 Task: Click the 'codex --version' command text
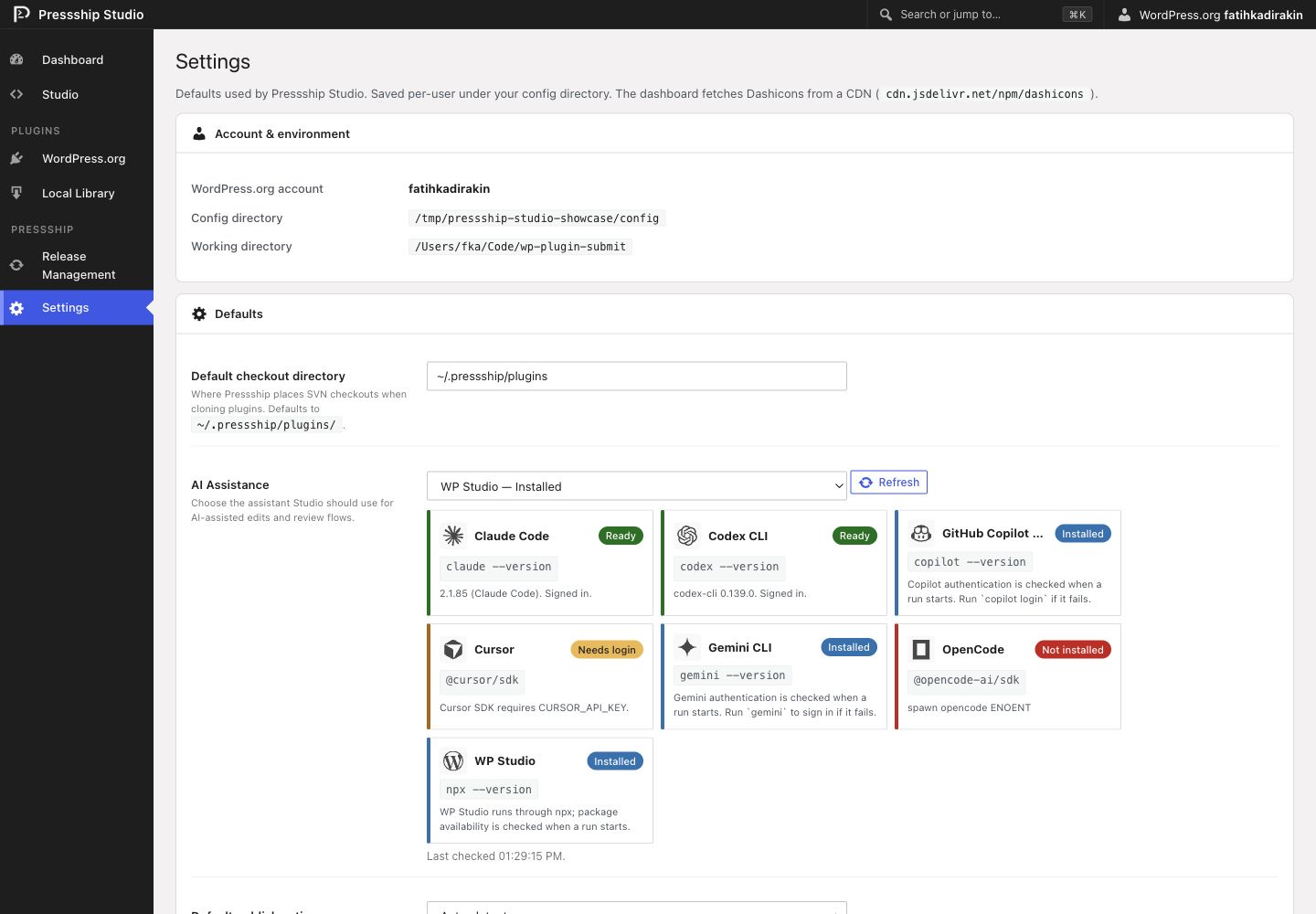pos(729,567)
